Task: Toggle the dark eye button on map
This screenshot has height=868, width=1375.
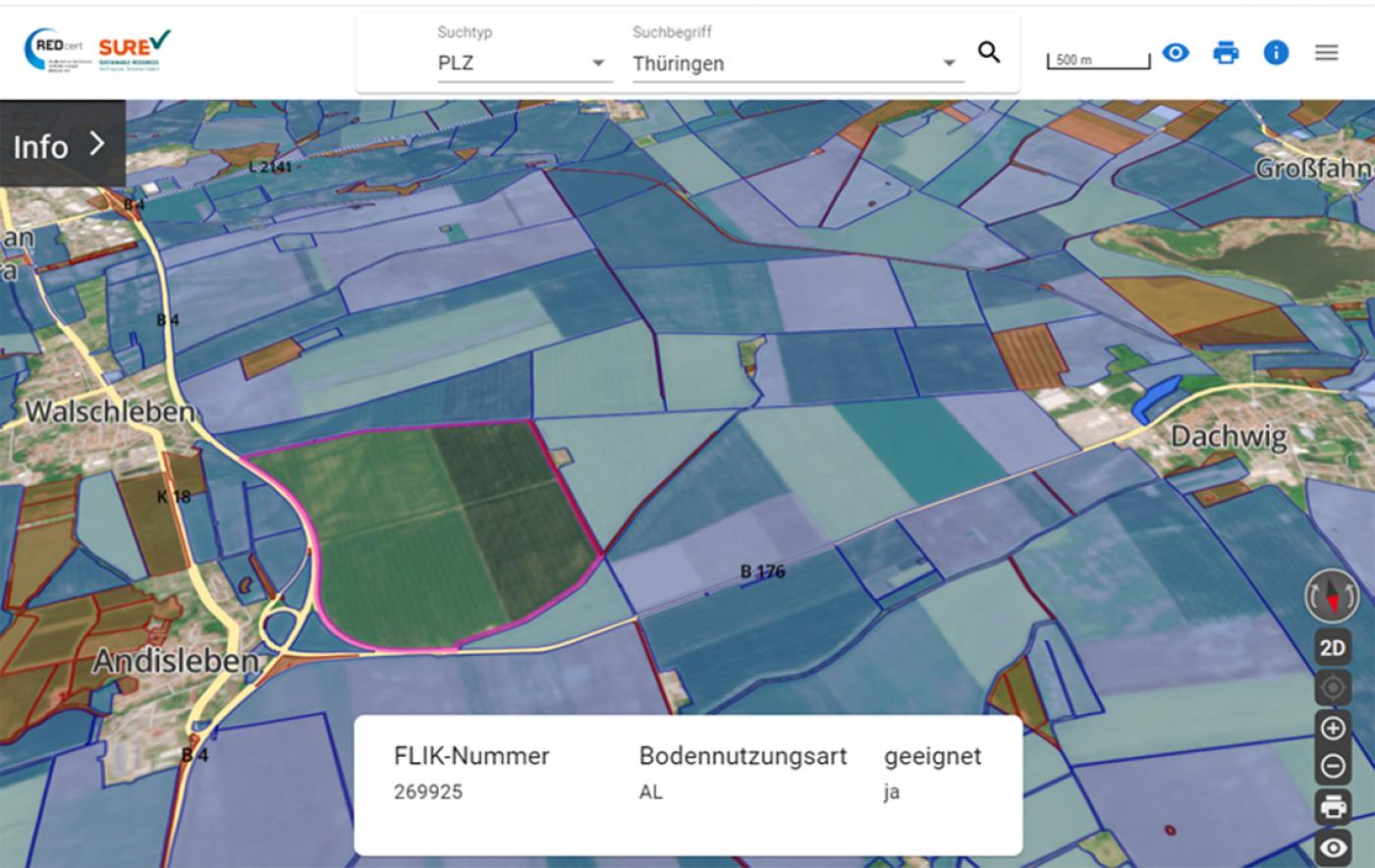Action: click(x=1333, y=847)
